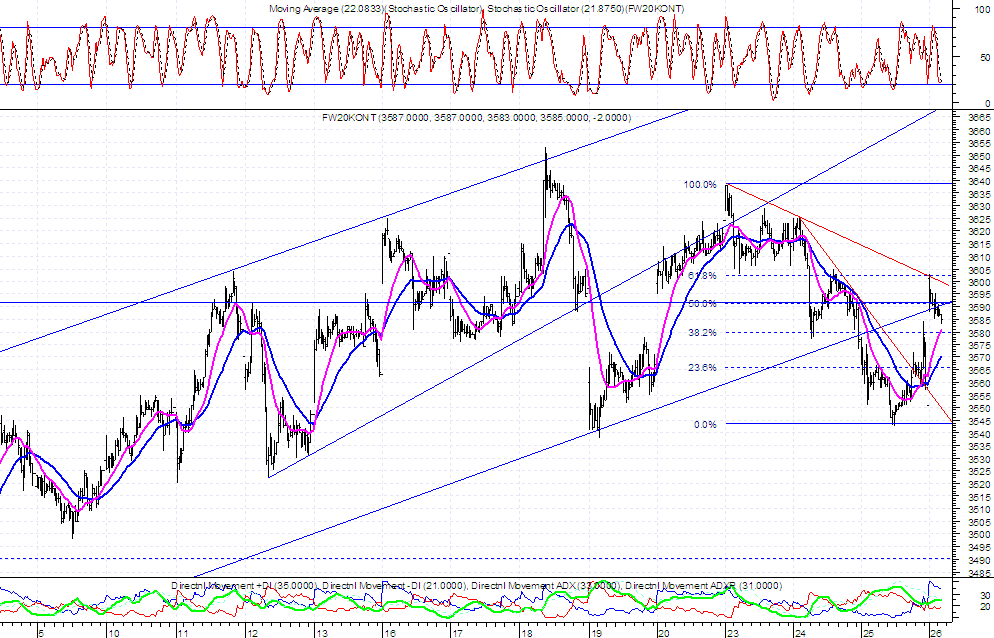The height and width of the screenshot is (638, 994).
Task: Click the 50 level on the stochastic axis
Action: [x=985, y=57]
